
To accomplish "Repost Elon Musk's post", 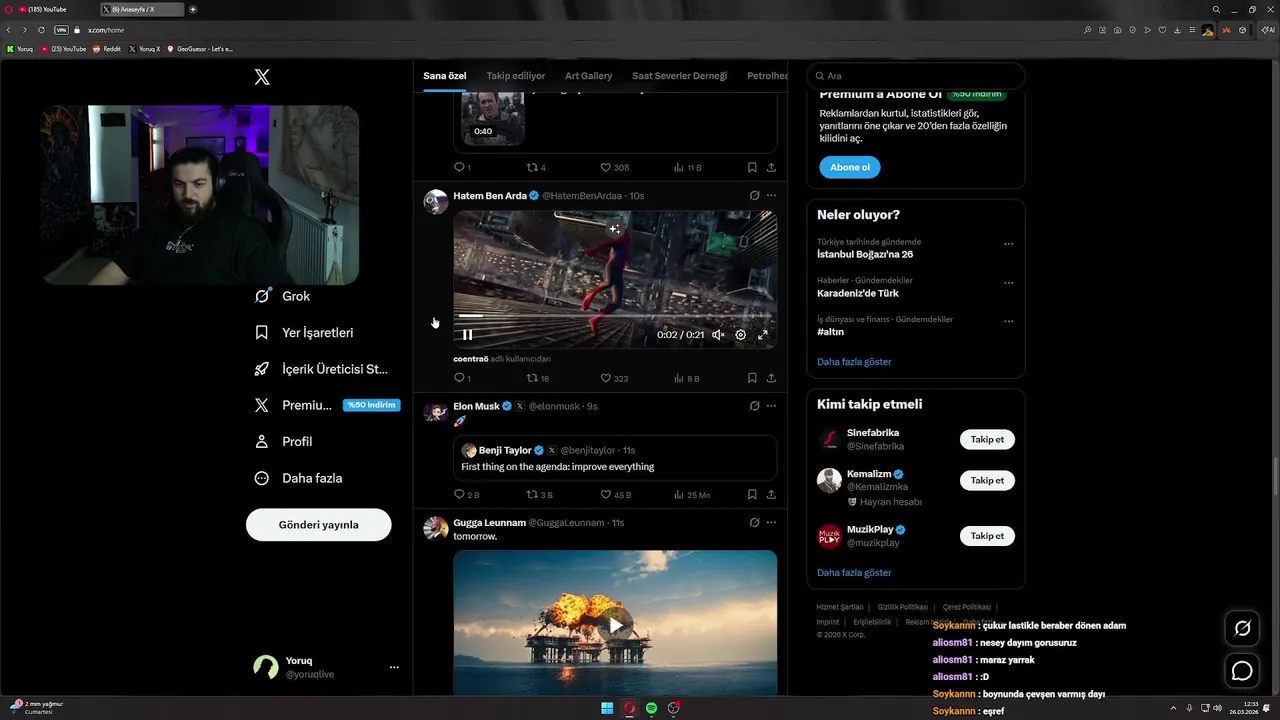I will click(x=540, y=494).
